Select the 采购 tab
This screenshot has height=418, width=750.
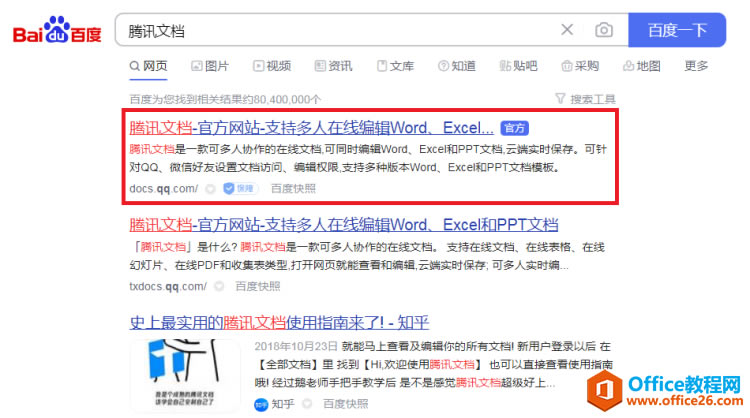[x=580, y=66]
